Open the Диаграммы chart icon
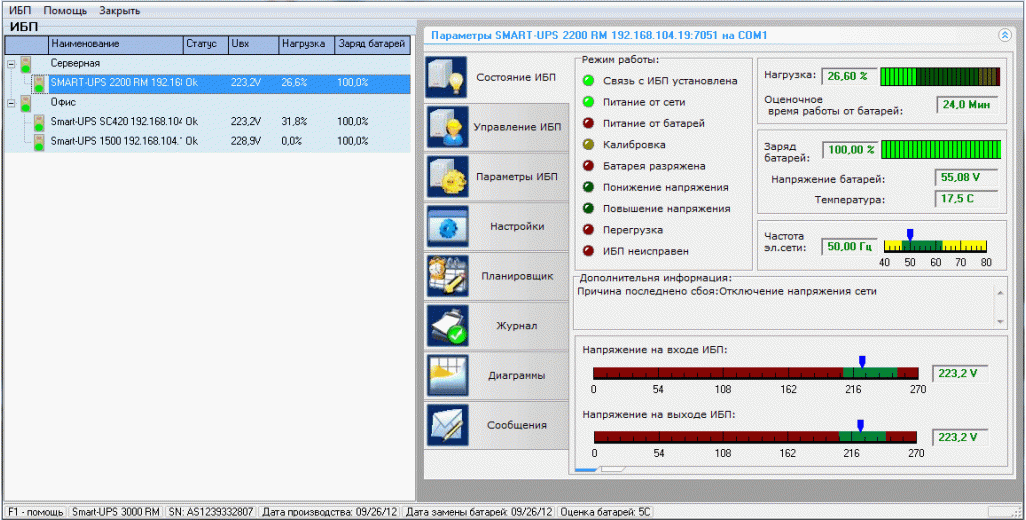Image resolution: width=1026 pixels, height=520 pixels. click(x=447, y=375)
